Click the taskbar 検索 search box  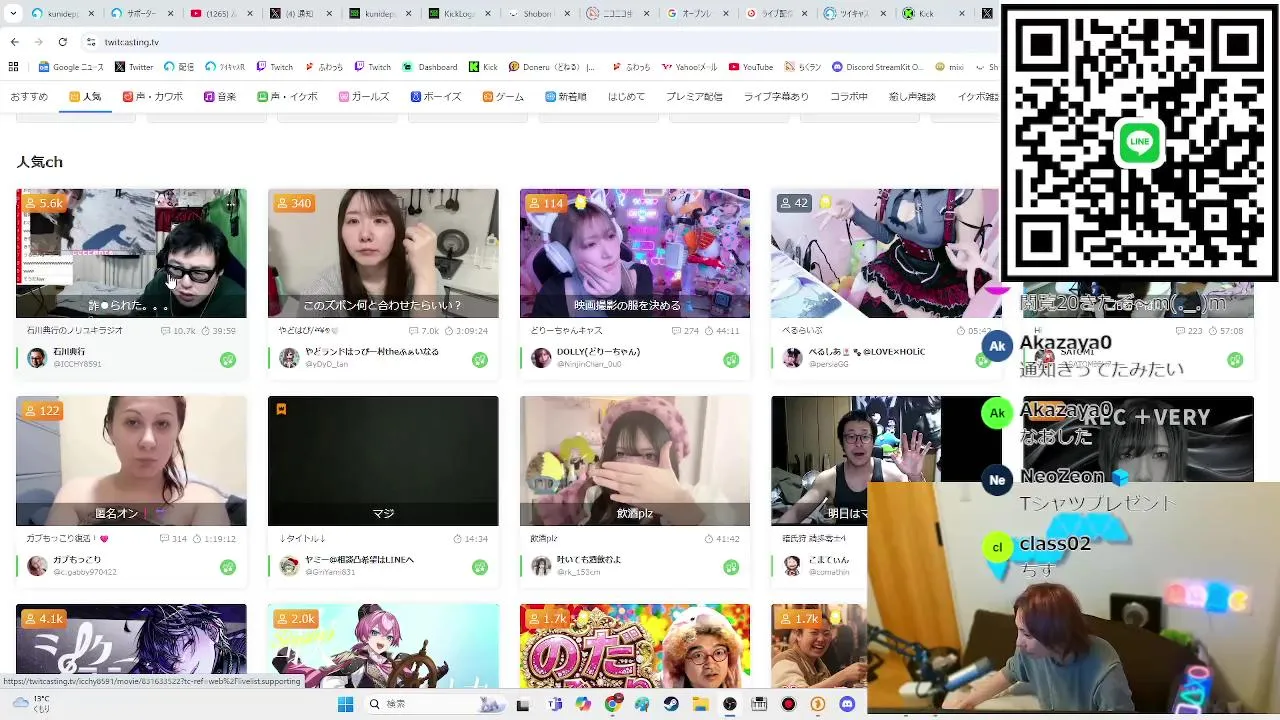coord(435,704)
